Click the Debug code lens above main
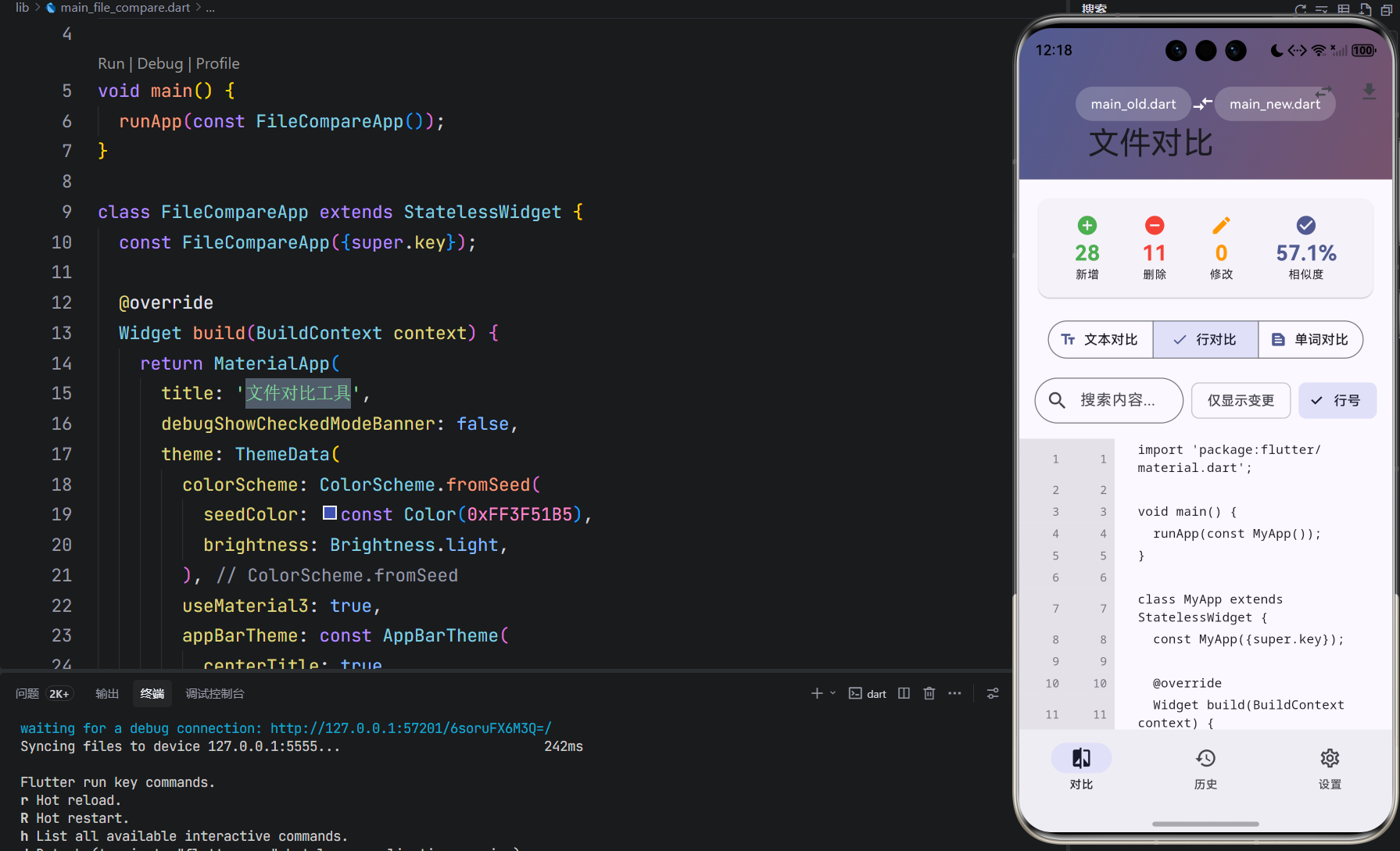The height and width of the screenshot is (851, 1400). point(159,63)
